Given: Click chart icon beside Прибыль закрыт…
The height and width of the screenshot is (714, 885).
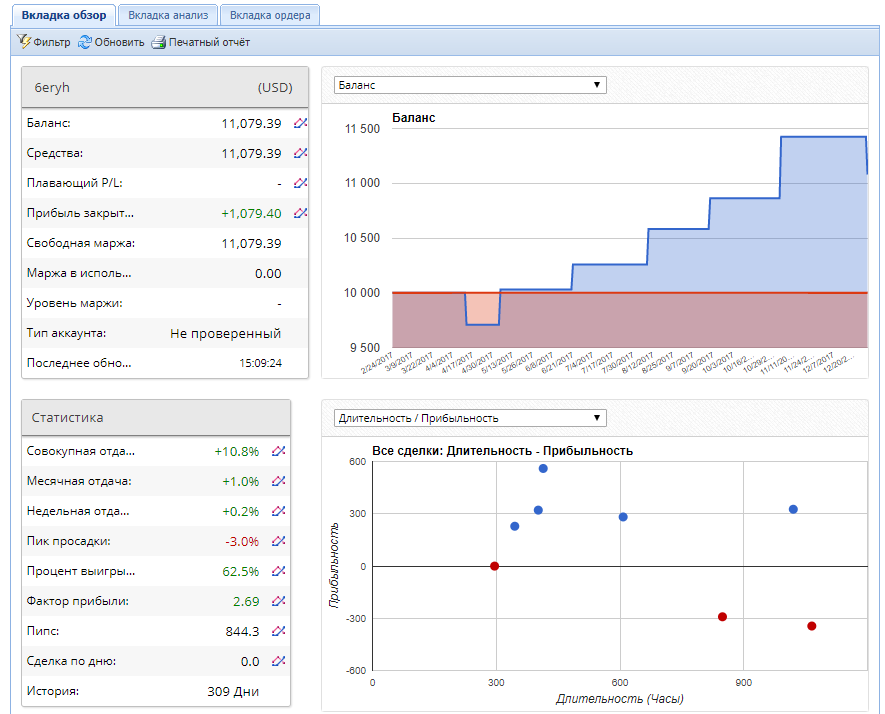Looking at the screenshot, I should [x=300, y=213].
